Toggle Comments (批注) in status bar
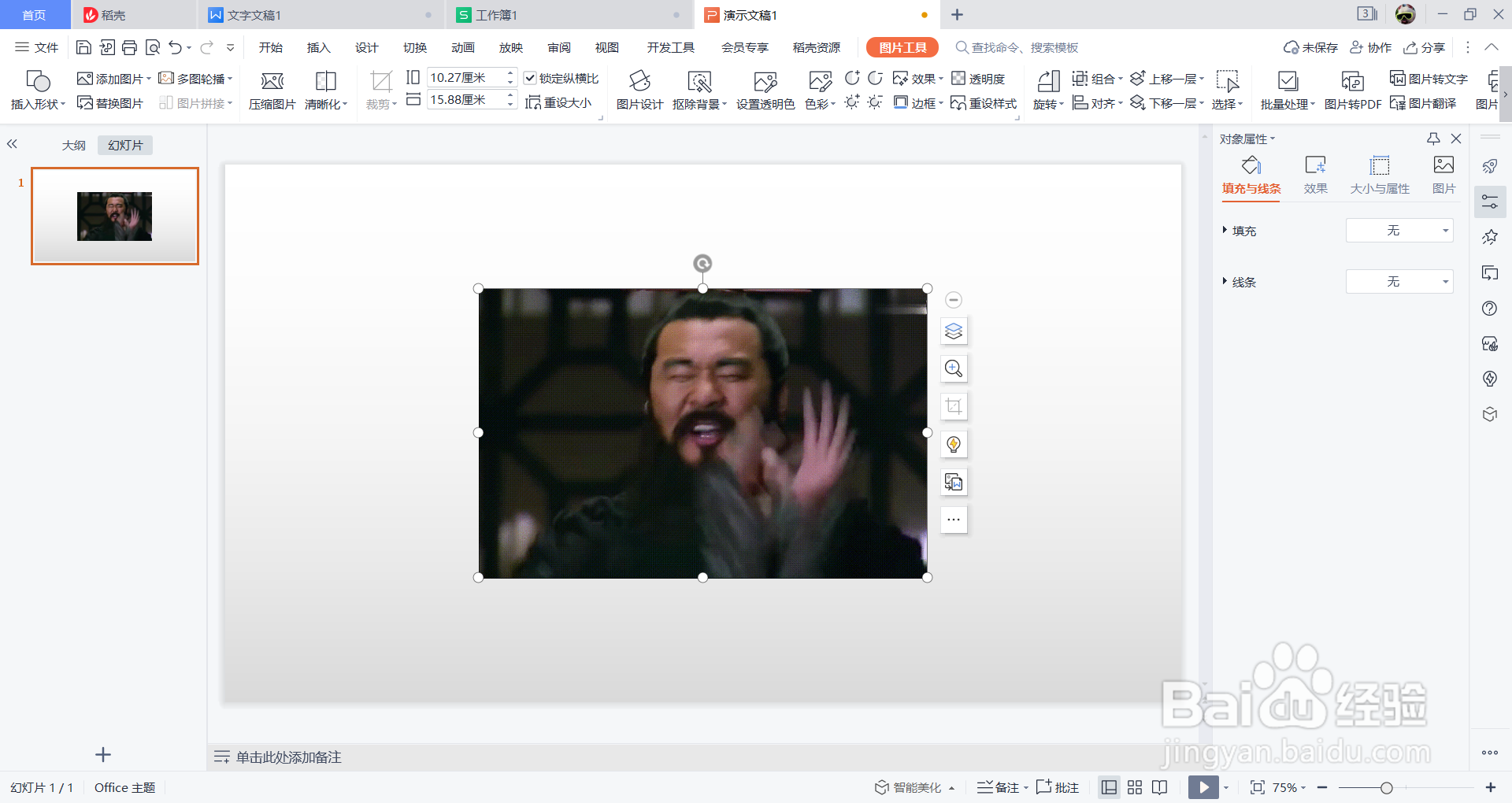 (1058, 787)
